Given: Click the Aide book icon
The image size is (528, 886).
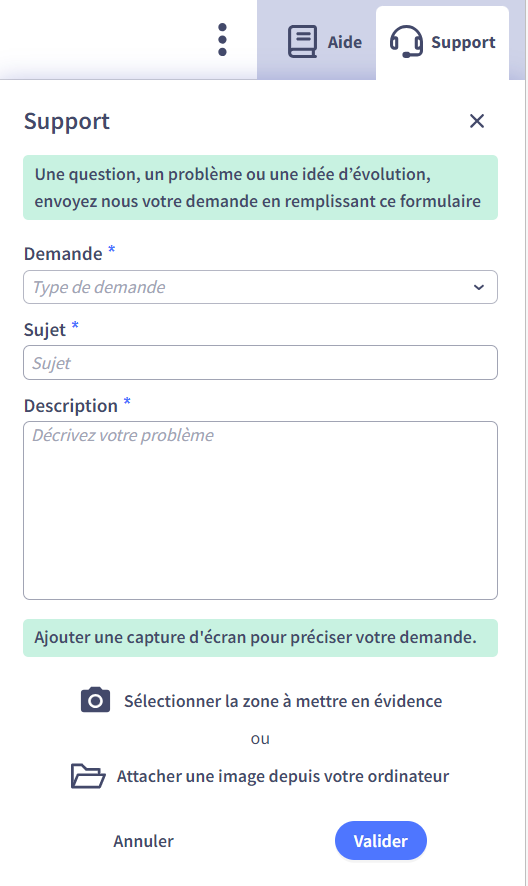Looking at the screenshot, I should point(302,42).
